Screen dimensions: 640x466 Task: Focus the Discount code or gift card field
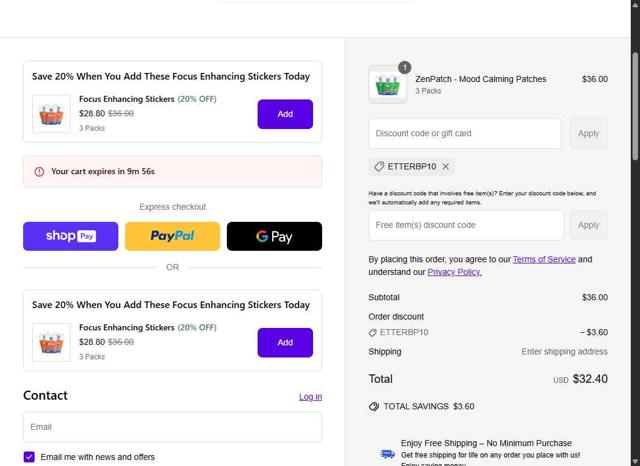pyautogui.click(x=465, y=133)
